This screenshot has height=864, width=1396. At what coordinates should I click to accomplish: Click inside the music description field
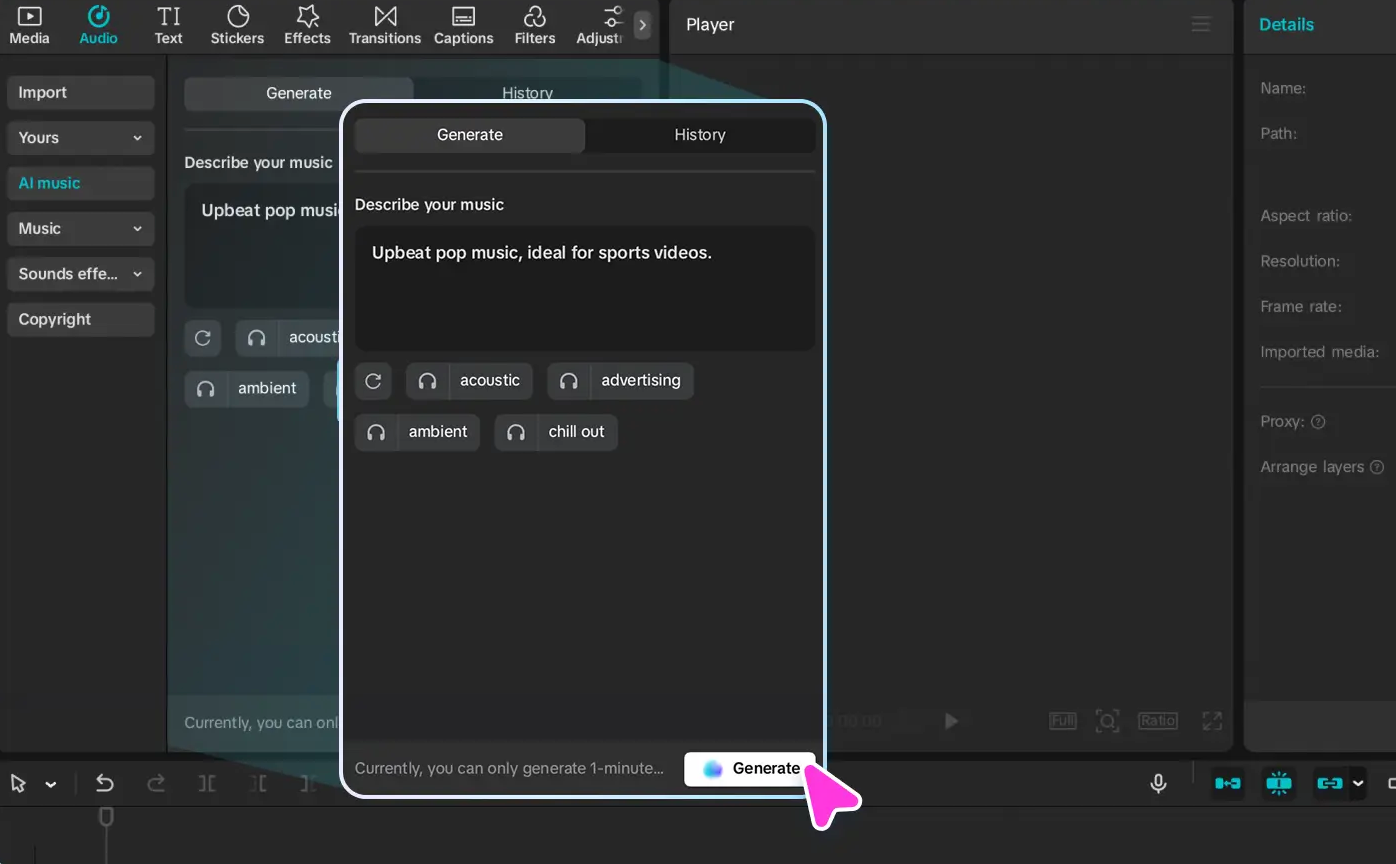tap(584, 288)
